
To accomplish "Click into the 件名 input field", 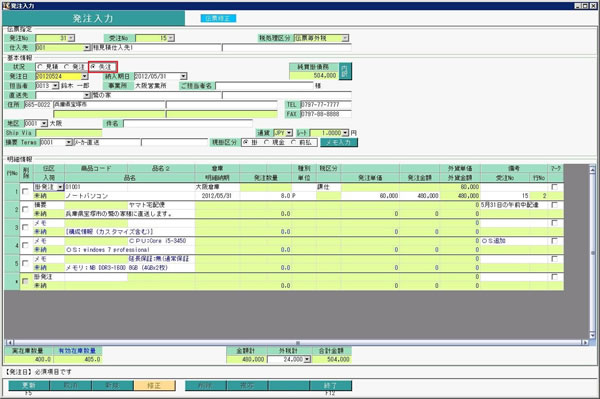I will [188, 124].
